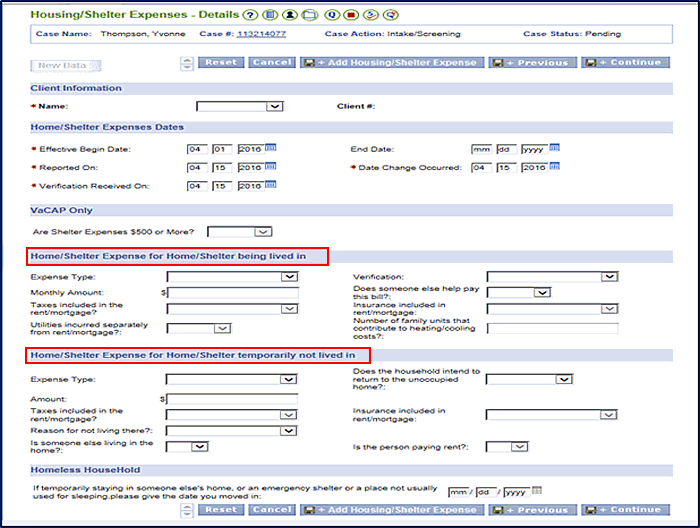Open 'Is someone else living in the home?' dropdown

(187, 446)
